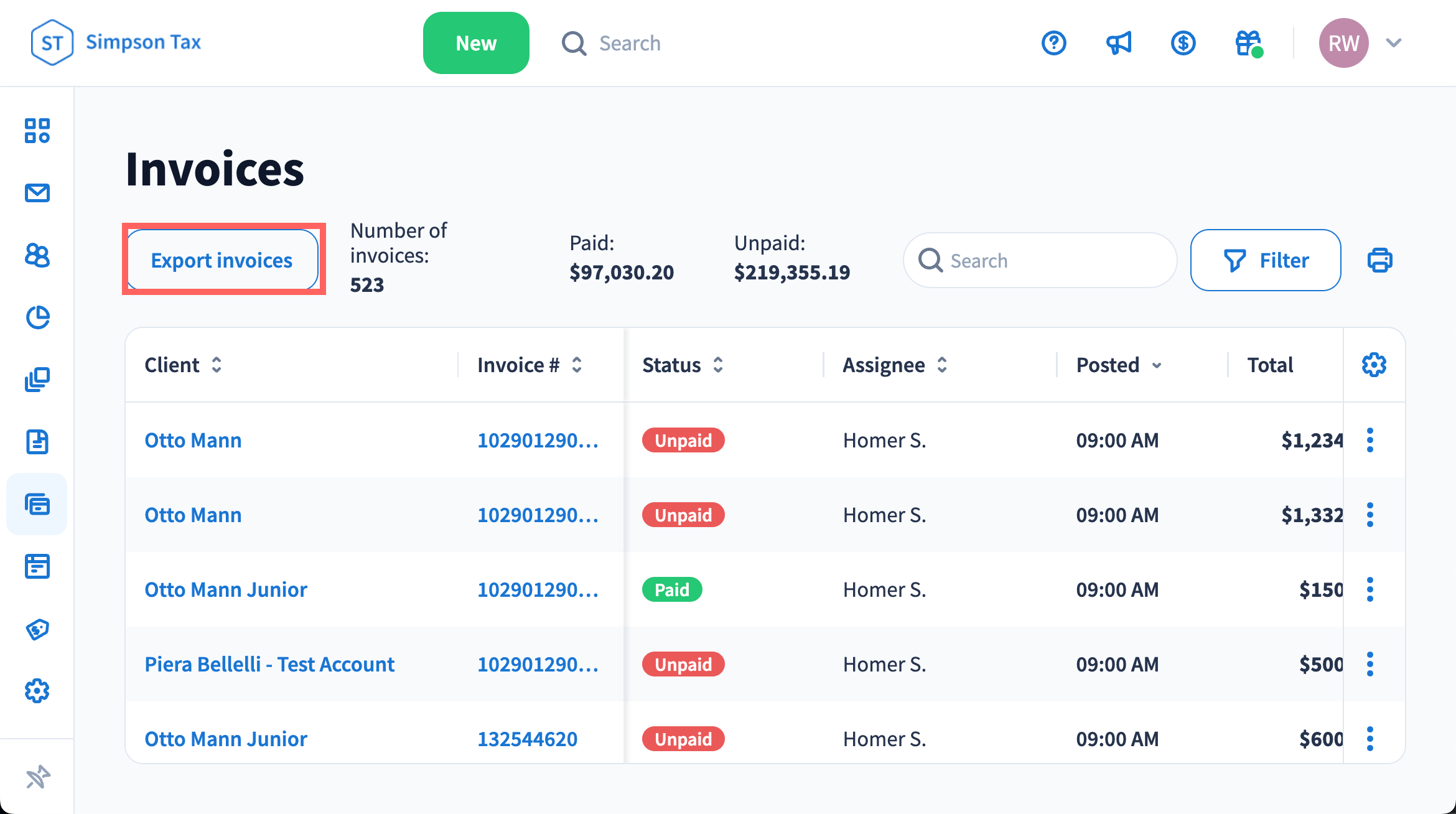Viewport: 1456px width, 814px height.
Task: Click the megaphone announcements icon
Action: (1118, 43)
